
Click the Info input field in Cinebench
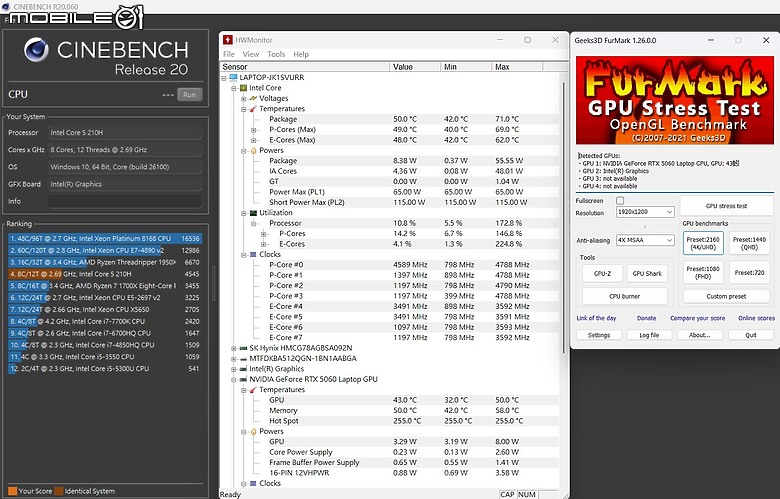point(125,201)
